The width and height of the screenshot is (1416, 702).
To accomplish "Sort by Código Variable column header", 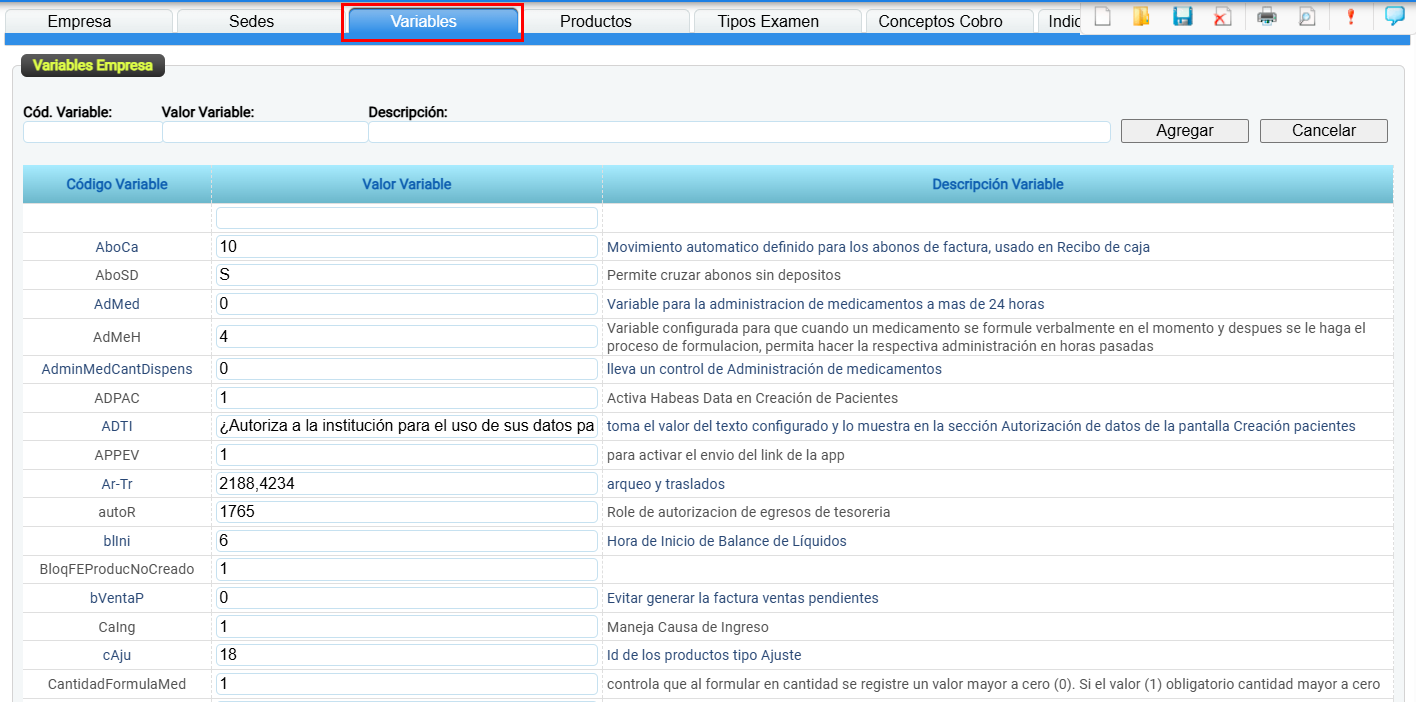I will [117, 184].
